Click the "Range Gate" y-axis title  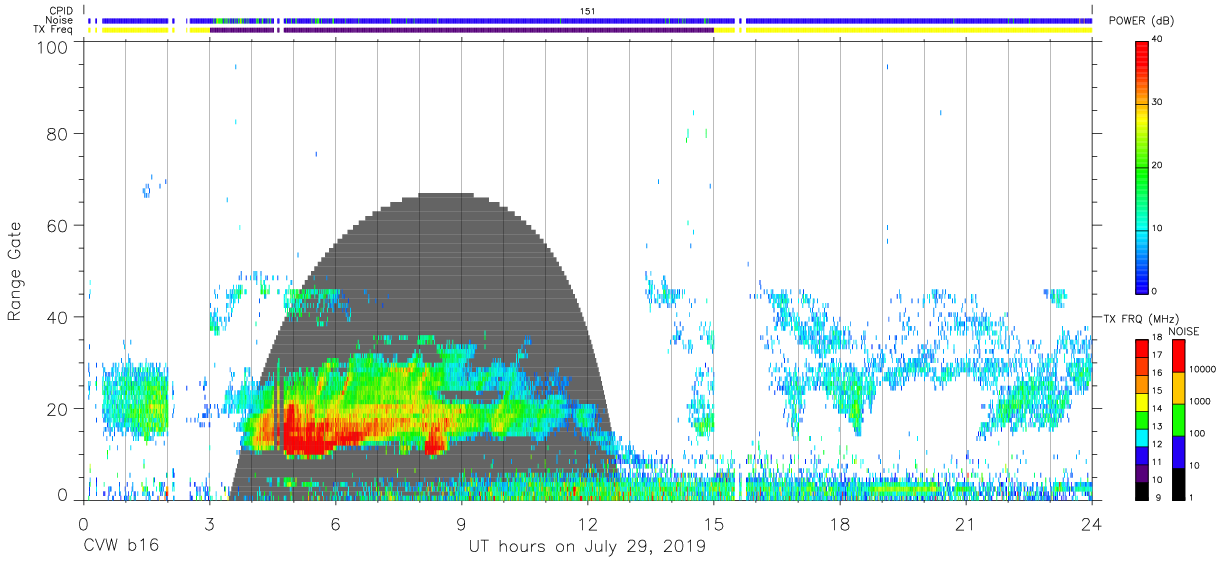tap(15, 271)
